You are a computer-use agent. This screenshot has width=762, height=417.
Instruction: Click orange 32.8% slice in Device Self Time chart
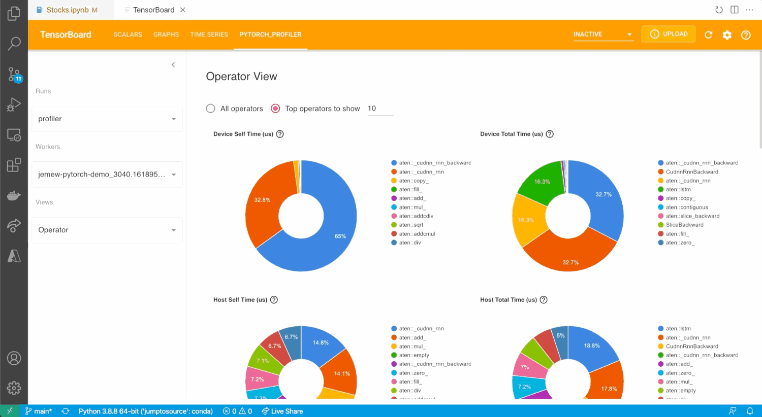[266, 204]
